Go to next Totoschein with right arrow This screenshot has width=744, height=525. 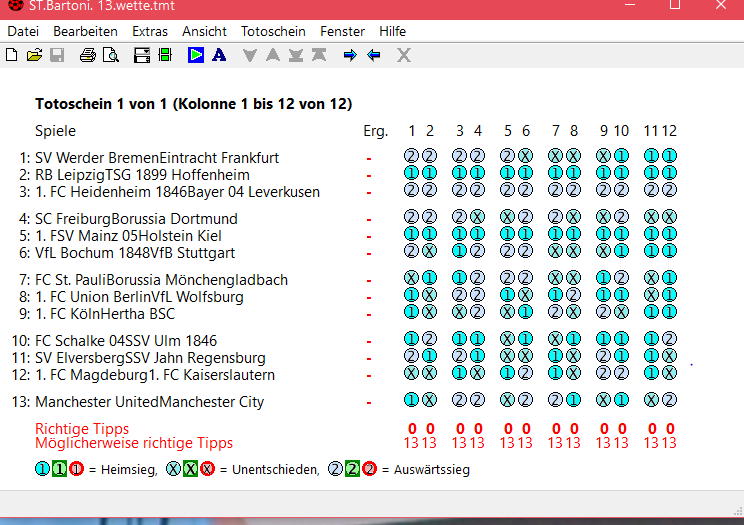pos(350,55)
